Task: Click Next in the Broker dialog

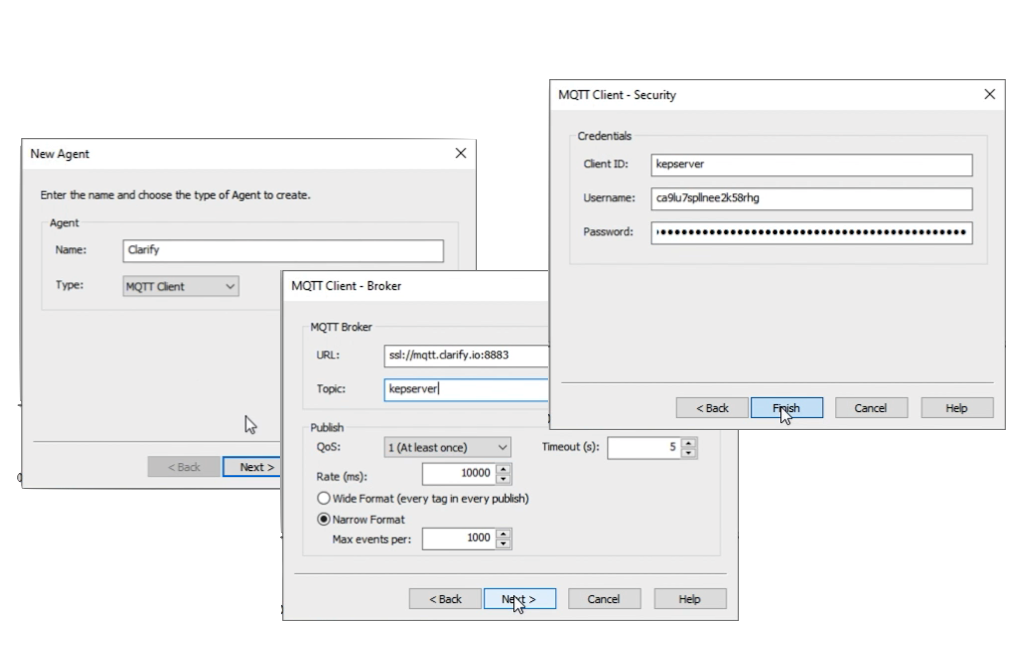Action: [519, 599]
